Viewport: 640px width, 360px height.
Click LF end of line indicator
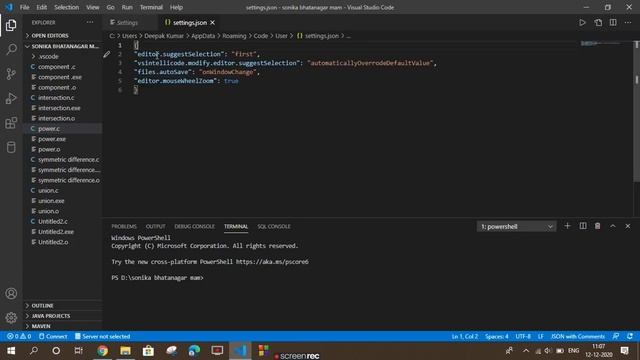click(540, 336)
